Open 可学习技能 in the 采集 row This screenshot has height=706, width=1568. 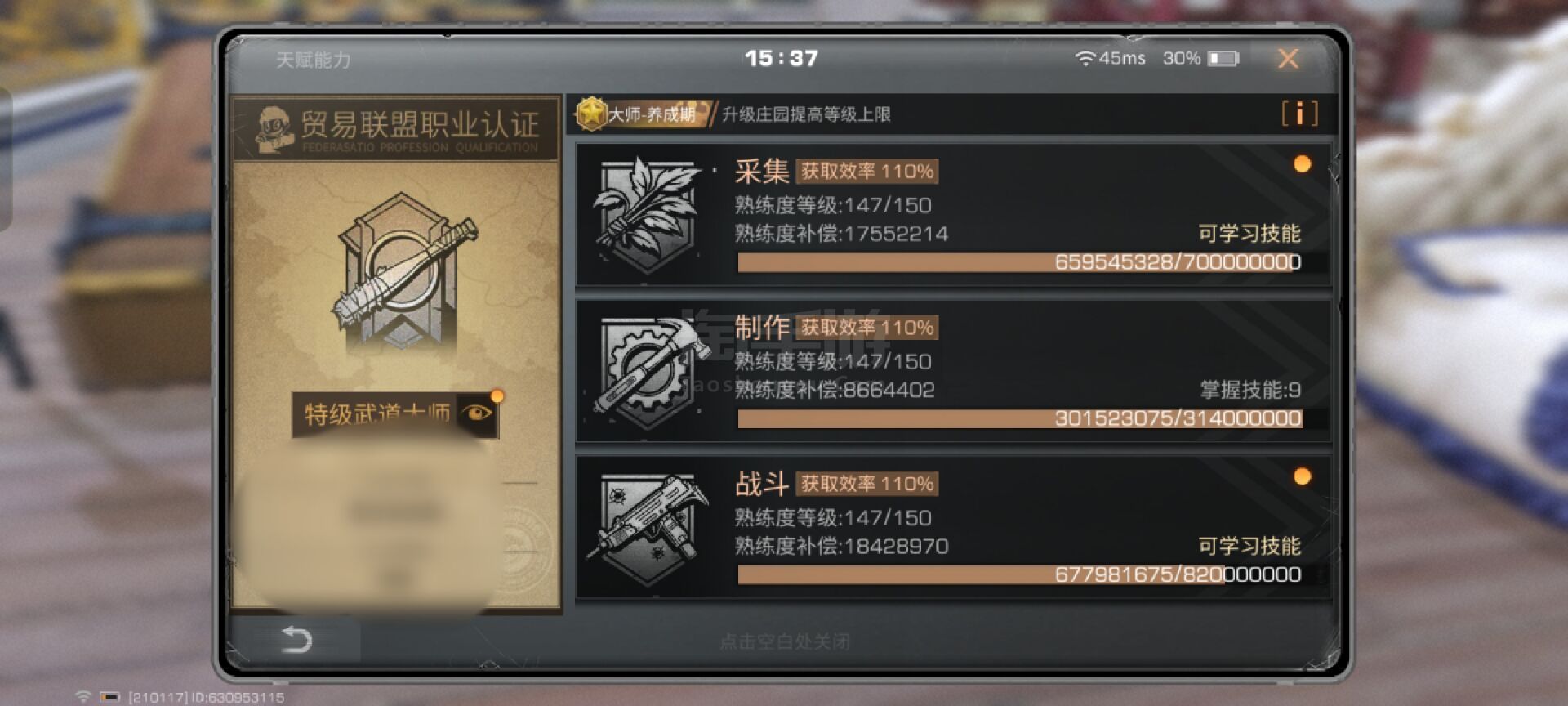(x=1249, y=234)
